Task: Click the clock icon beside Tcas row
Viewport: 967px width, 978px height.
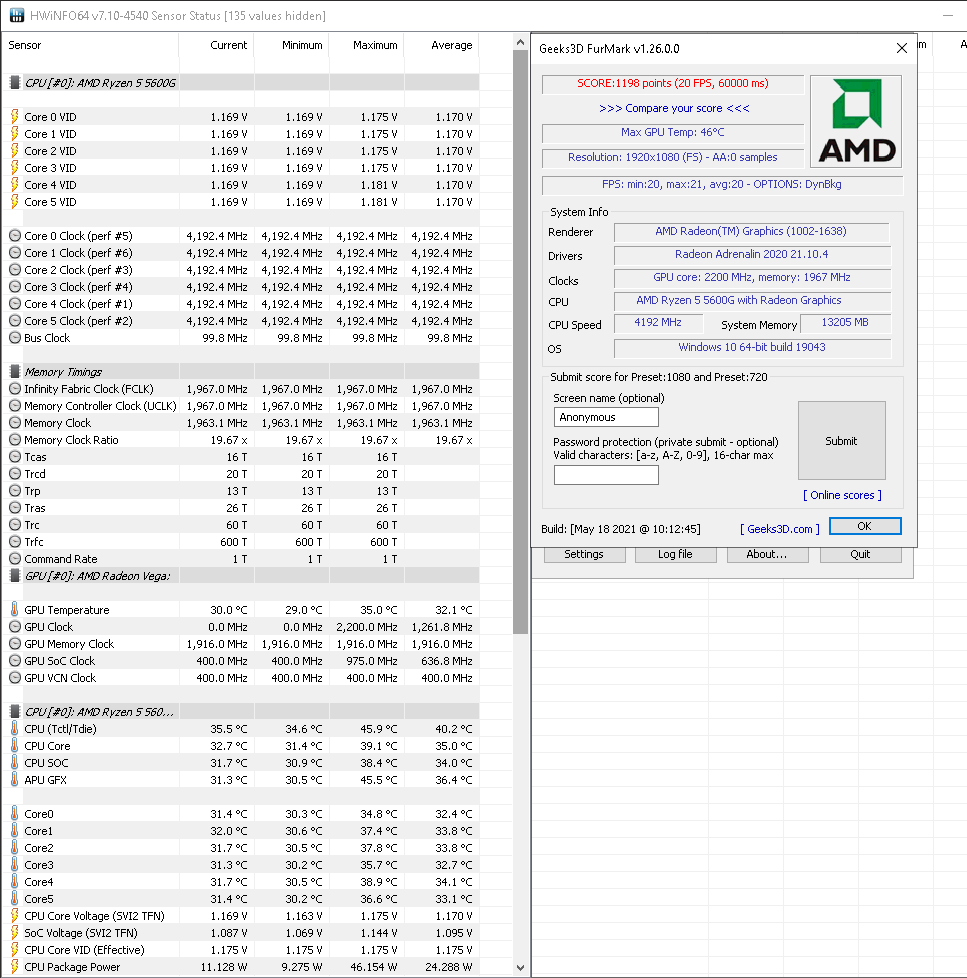Action: (15, 457)
